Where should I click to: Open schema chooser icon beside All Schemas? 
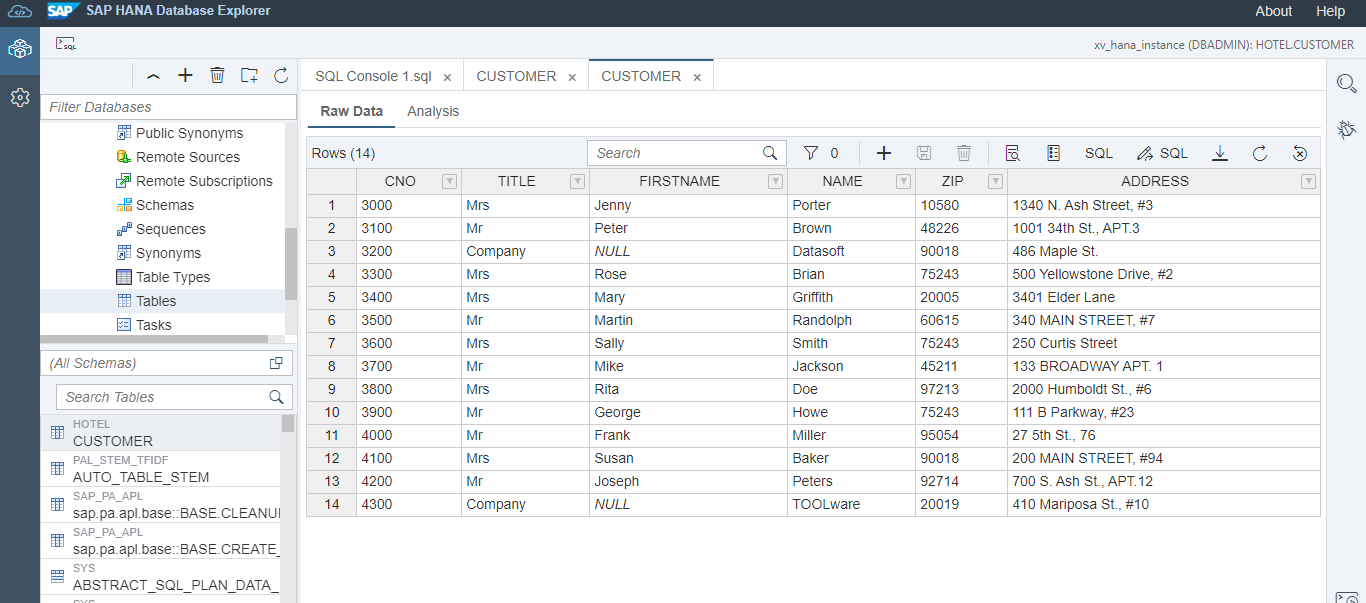click(x=276, y=363)
